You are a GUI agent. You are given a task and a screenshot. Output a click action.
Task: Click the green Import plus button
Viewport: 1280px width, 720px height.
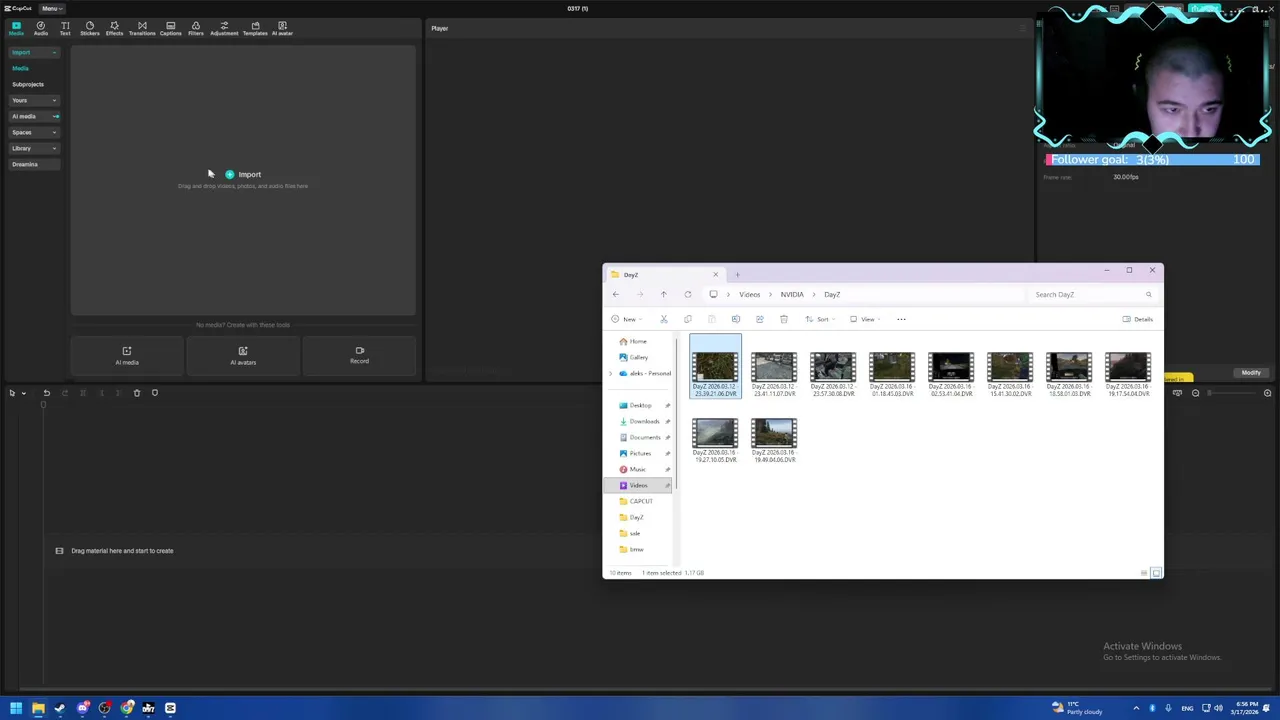click(x=230, y=174)
